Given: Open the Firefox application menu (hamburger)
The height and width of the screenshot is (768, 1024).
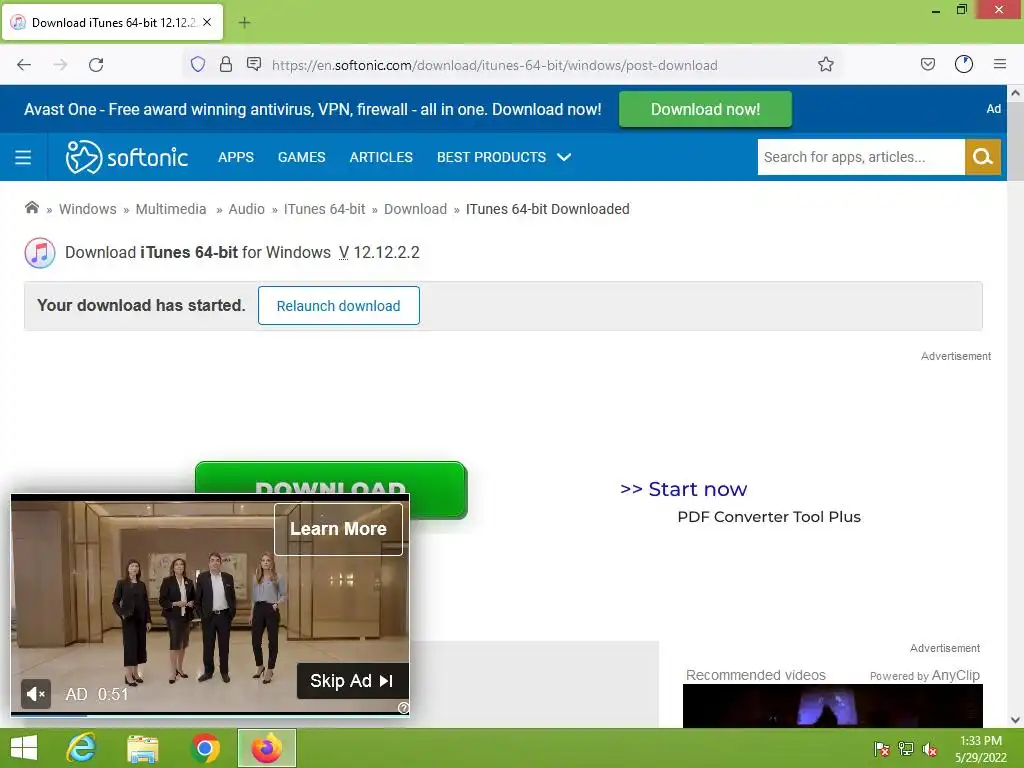Looking at the screenshot, I should [1000, 64].
